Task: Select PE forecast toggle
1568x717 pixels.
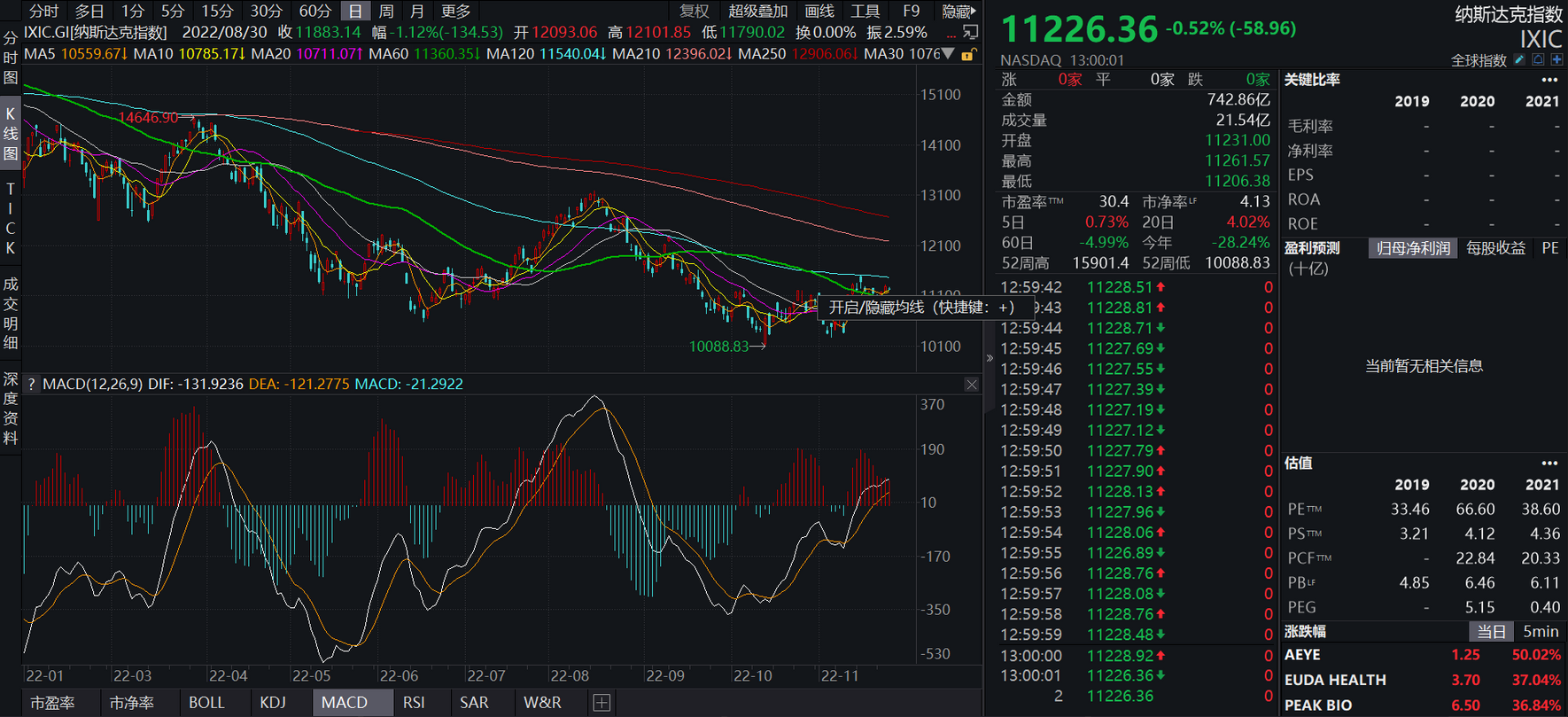Action: pos(1549,248)
